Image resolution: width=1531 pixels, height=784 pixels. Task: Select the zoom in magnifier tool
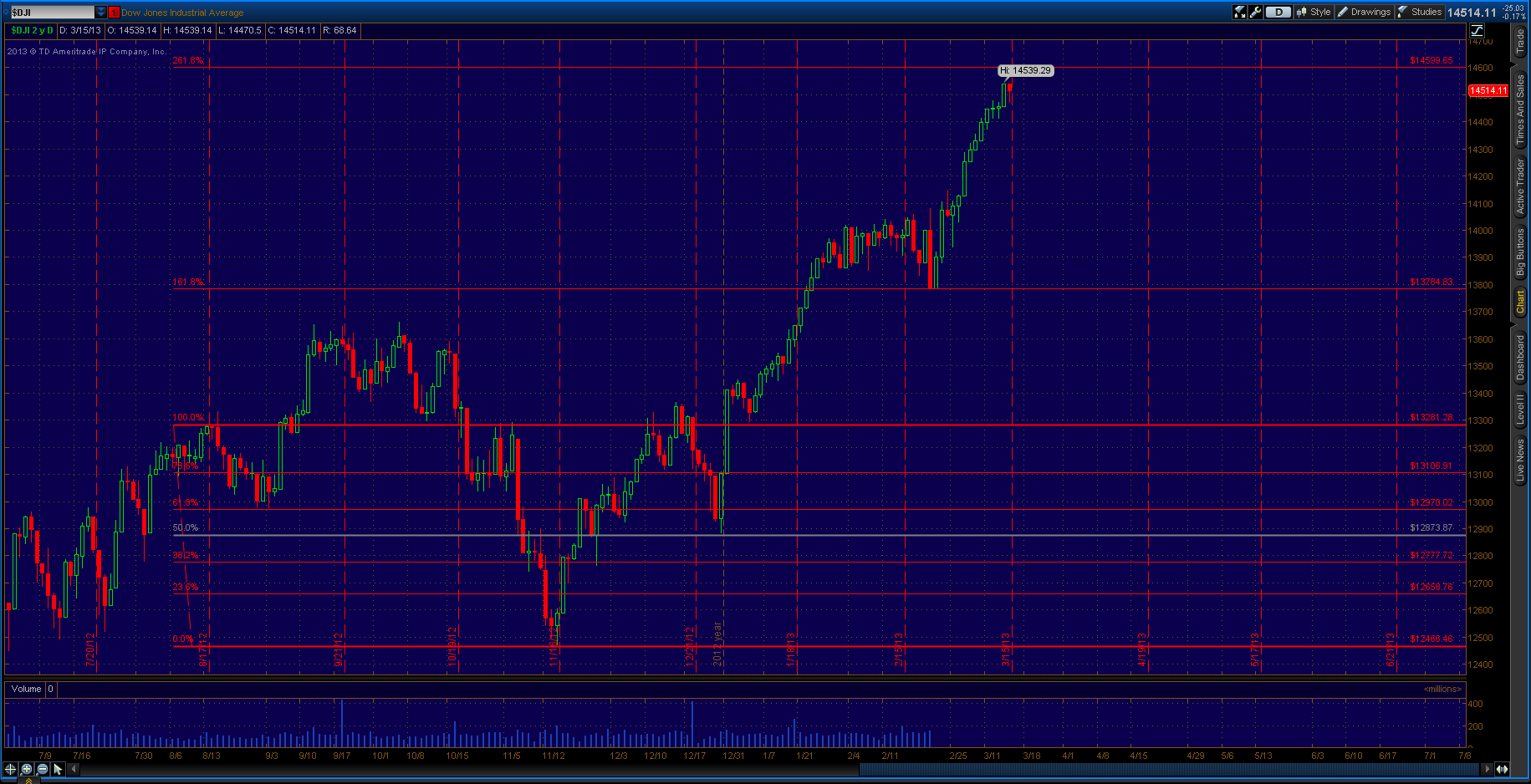click(x=26, y=768)
